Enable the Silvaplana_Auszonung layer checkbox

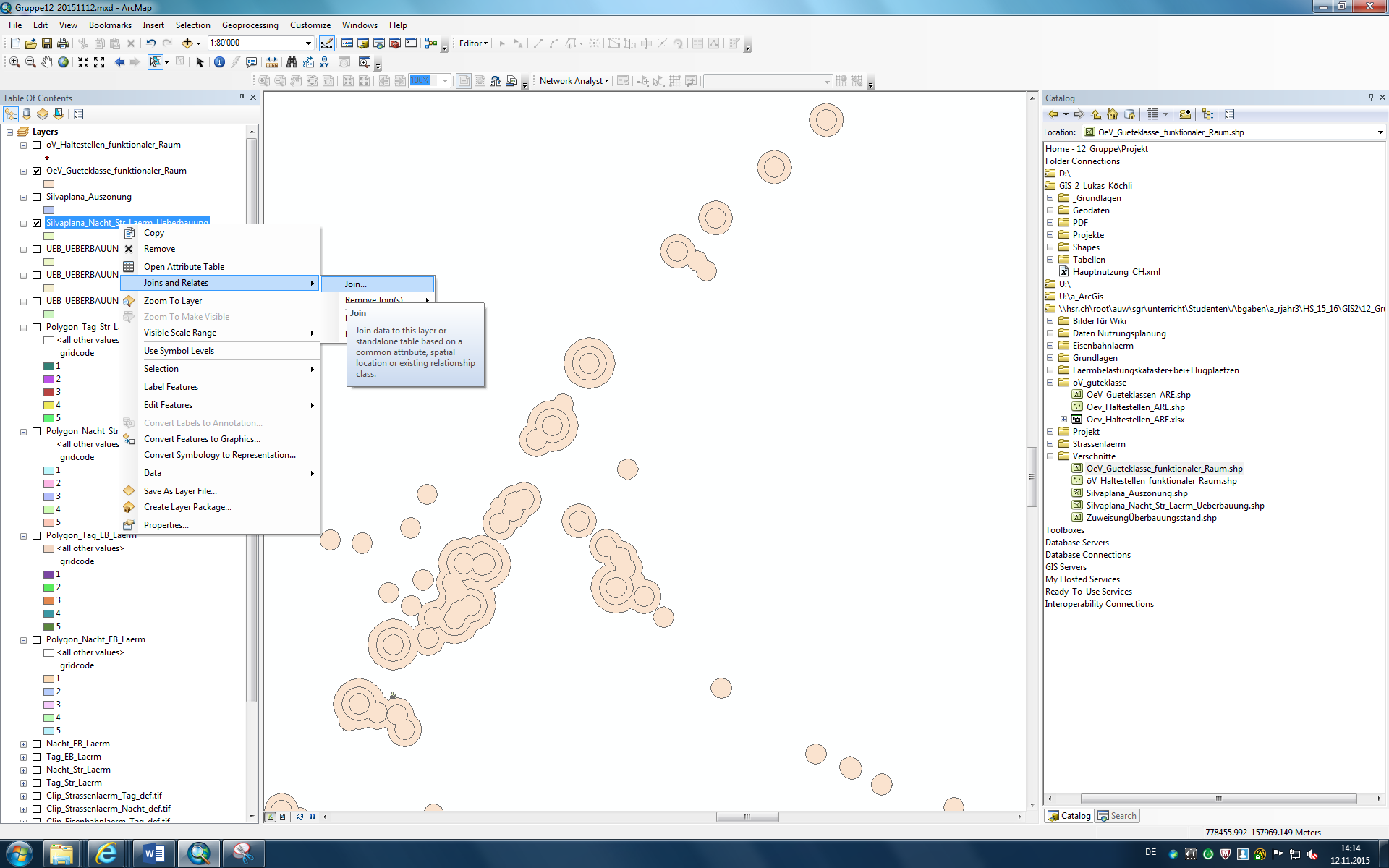36,197
